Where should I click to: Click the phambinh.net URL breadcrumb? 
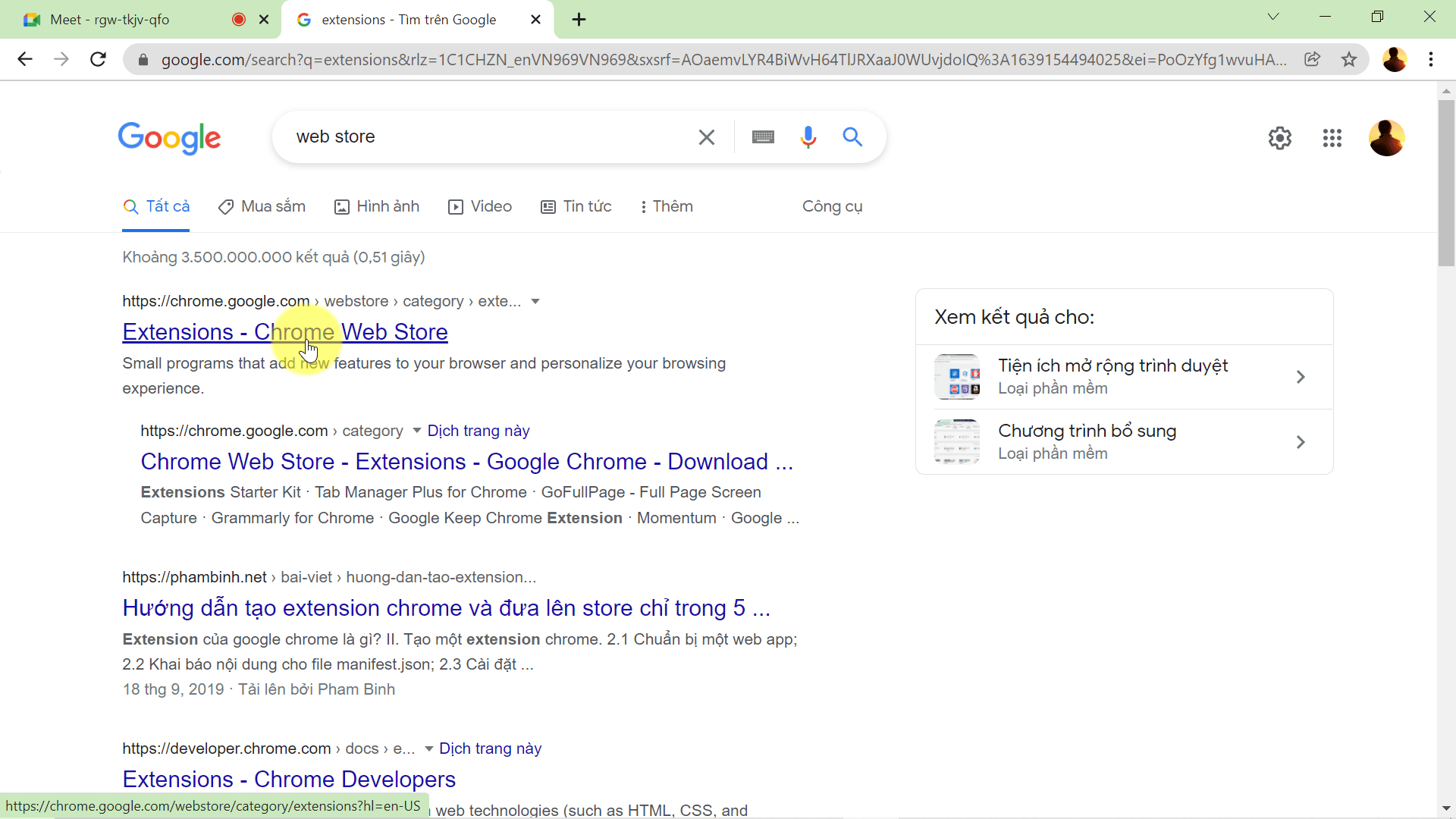pyautogui.click(x=329, y=578)
